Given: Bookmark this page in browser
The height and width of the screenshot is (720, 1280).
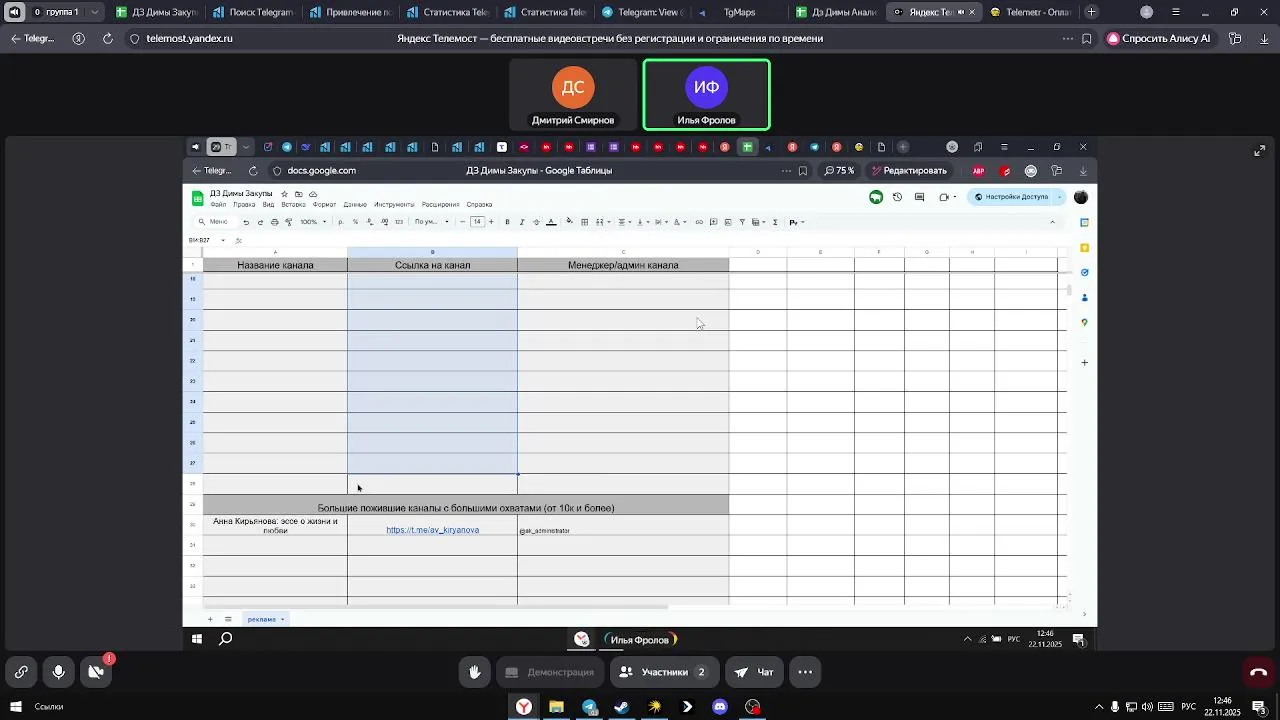Looking at the screenshot, I should pos(1087,39).
